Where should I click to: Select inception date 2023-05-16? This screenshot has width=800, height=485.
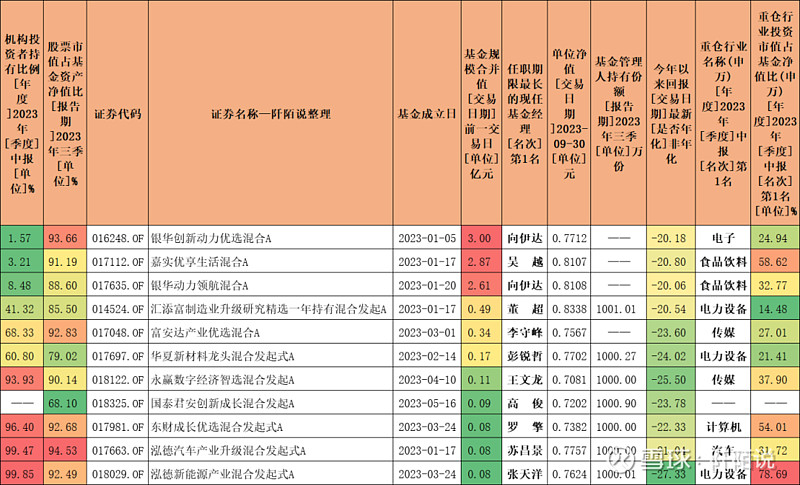[x=427, y=403]
